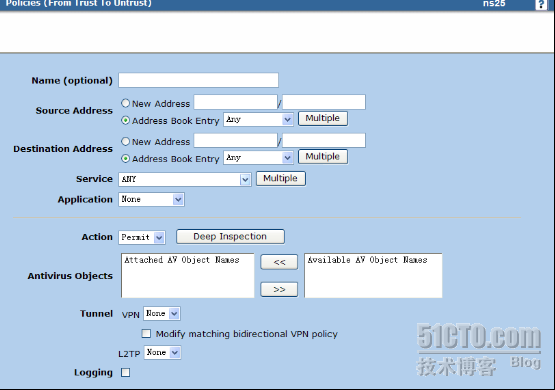The height and width of the screenshot is (390, 555).
Task: Click Destination New Address IP field
Action: pyautogui.click(x=235, y=140)
